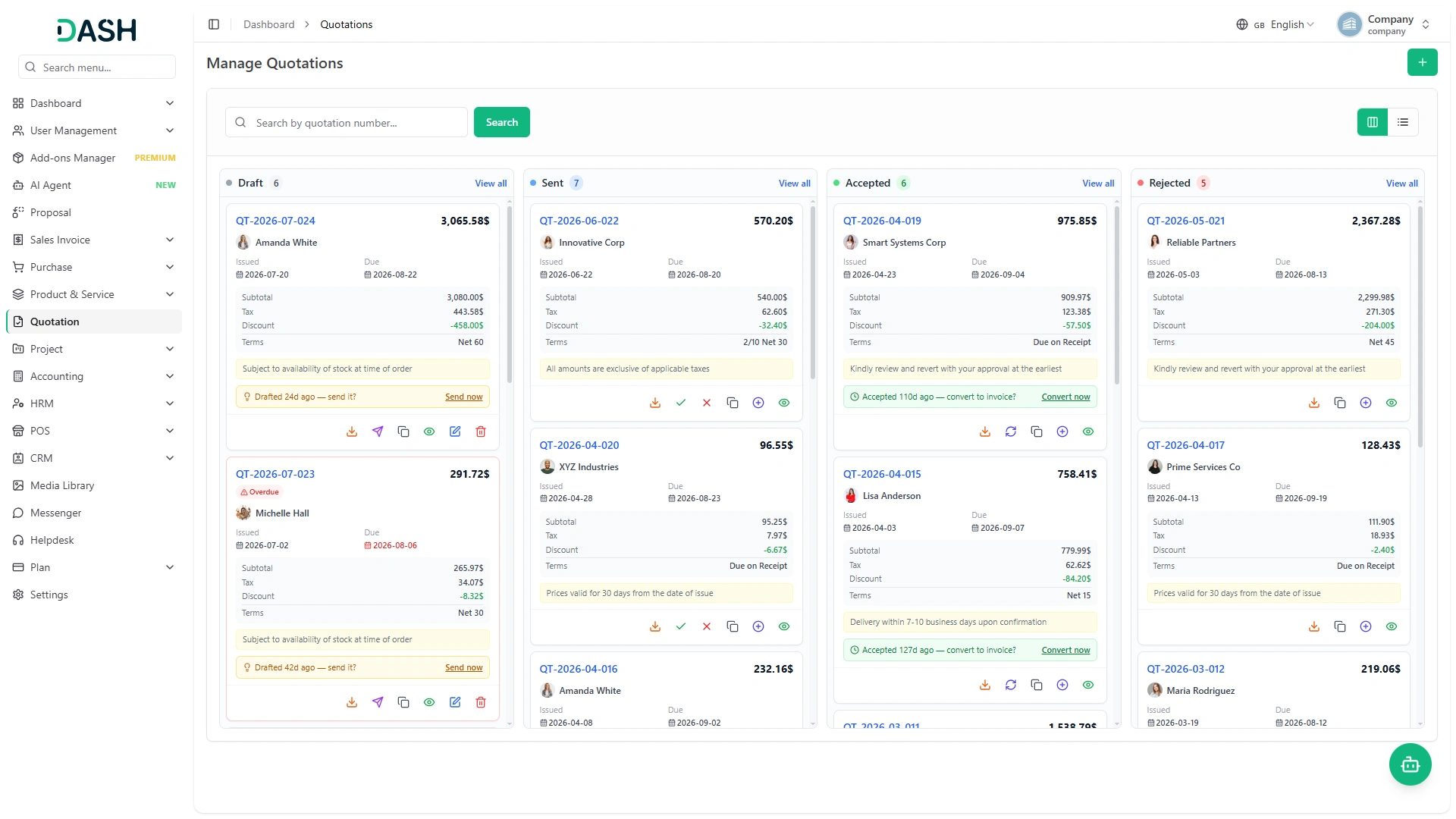Viewport: 1456px width, 819px height.
Task: Click the Sent column scrollbar
Action: click(813, 293)
